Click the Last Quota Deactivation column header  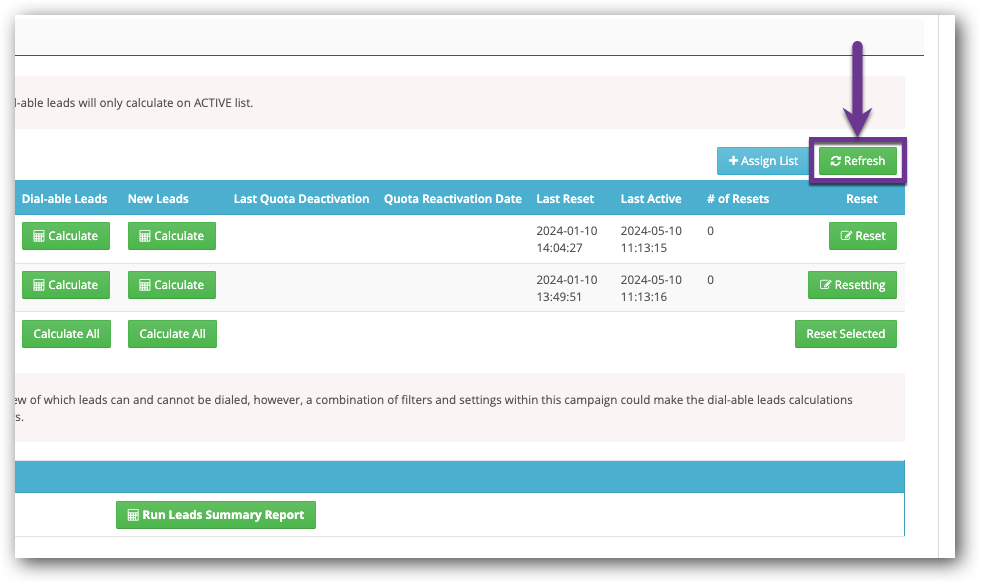[301, 199]
